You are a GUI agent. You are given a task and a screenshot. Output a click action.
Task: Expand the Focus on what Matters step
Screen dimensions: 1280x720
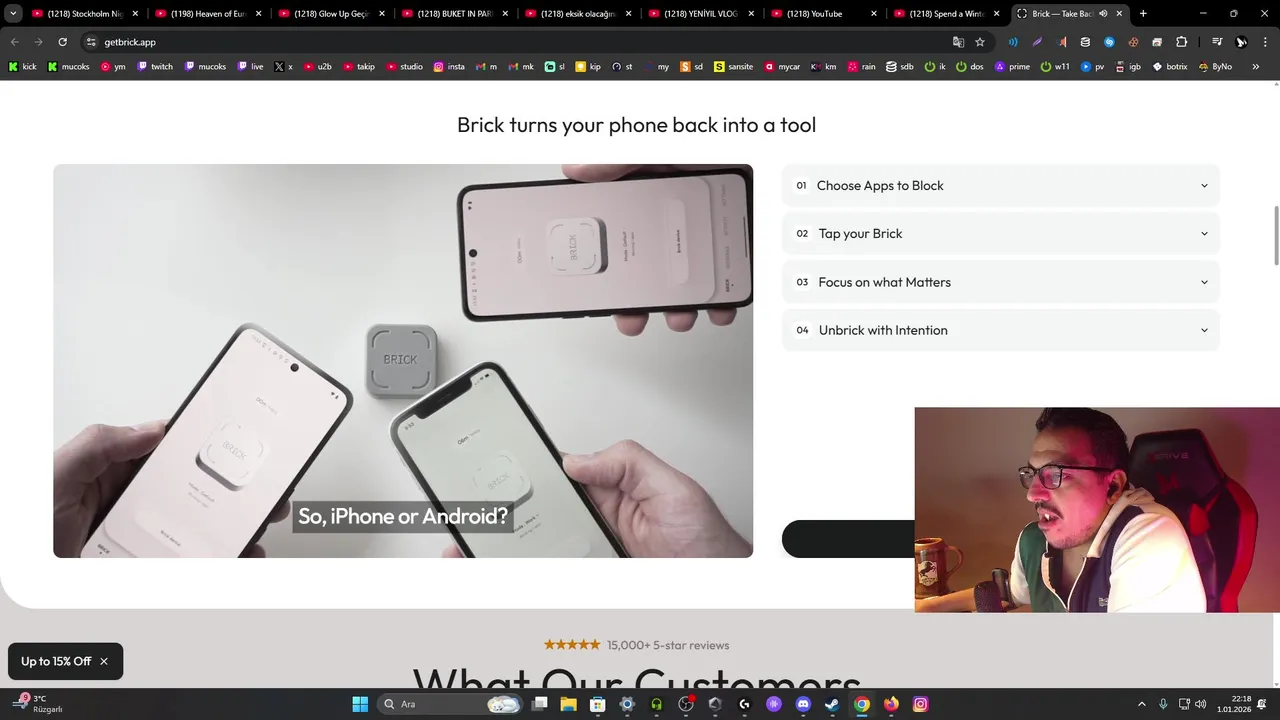click(x=1001, y=282)
